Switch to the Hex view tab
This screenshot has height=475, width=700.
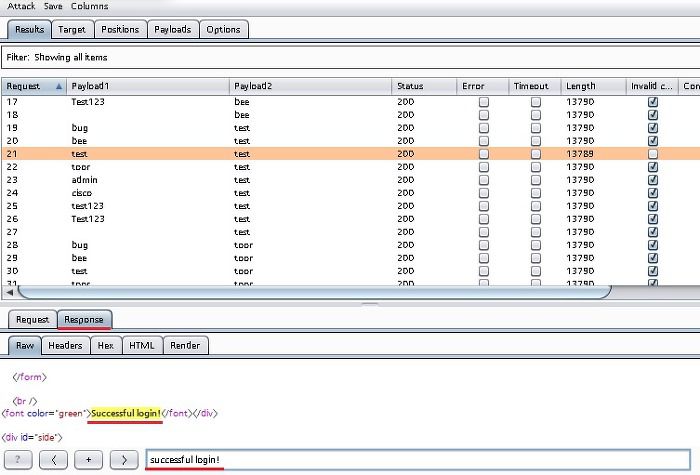(x=106, y=346)
